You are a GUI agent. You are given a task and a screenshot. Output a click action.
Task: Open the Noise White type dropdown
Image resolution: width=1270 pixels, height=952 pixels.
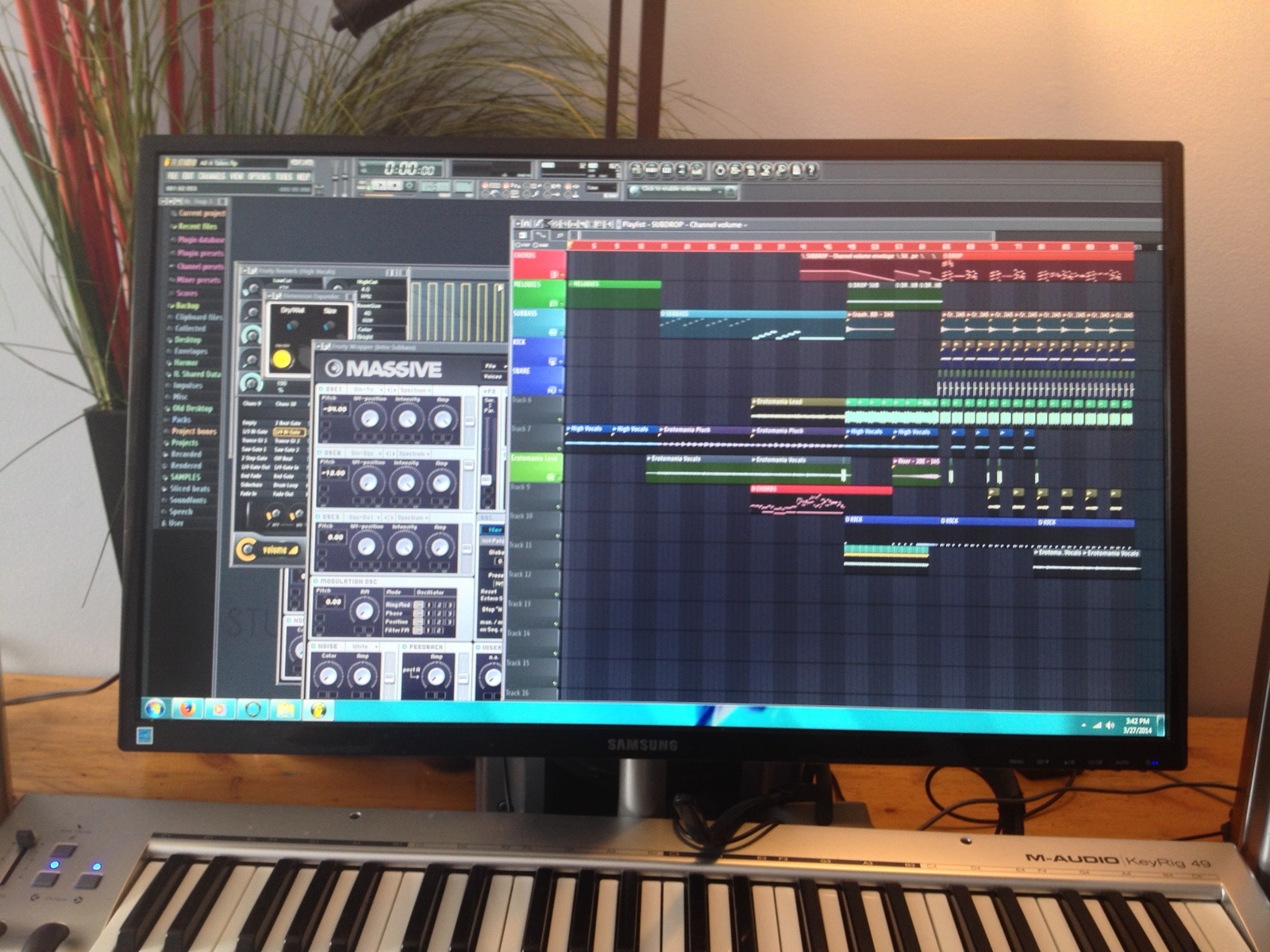tap(363, 647)
